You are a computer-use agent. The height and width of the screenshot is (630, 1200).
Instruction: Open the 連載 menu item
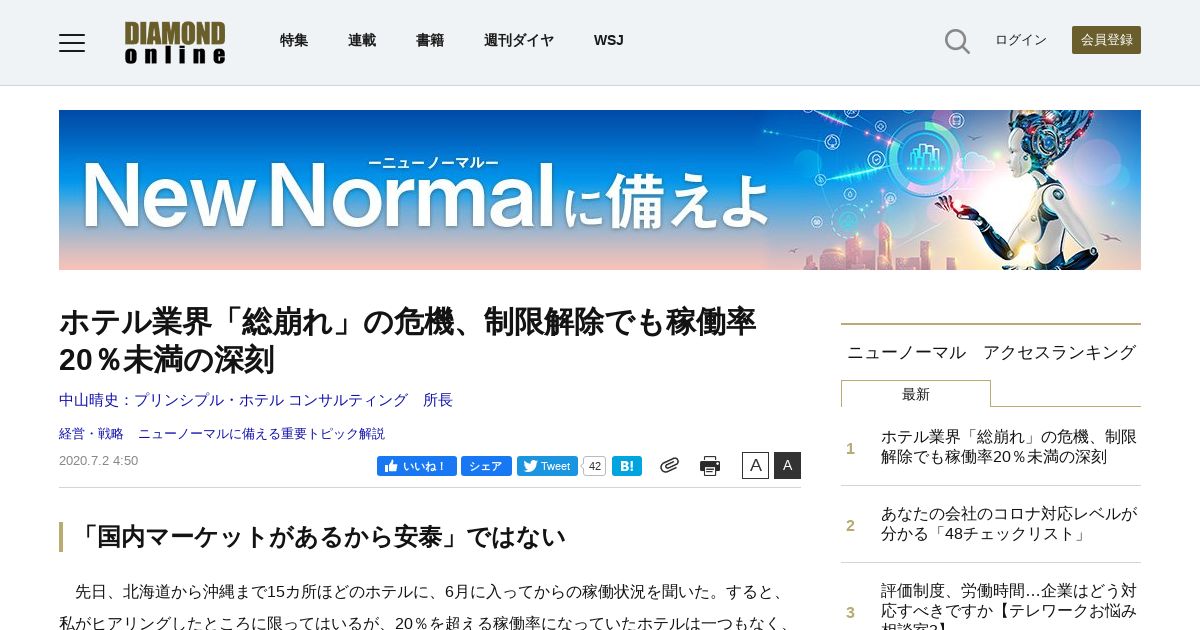(362, 40)
